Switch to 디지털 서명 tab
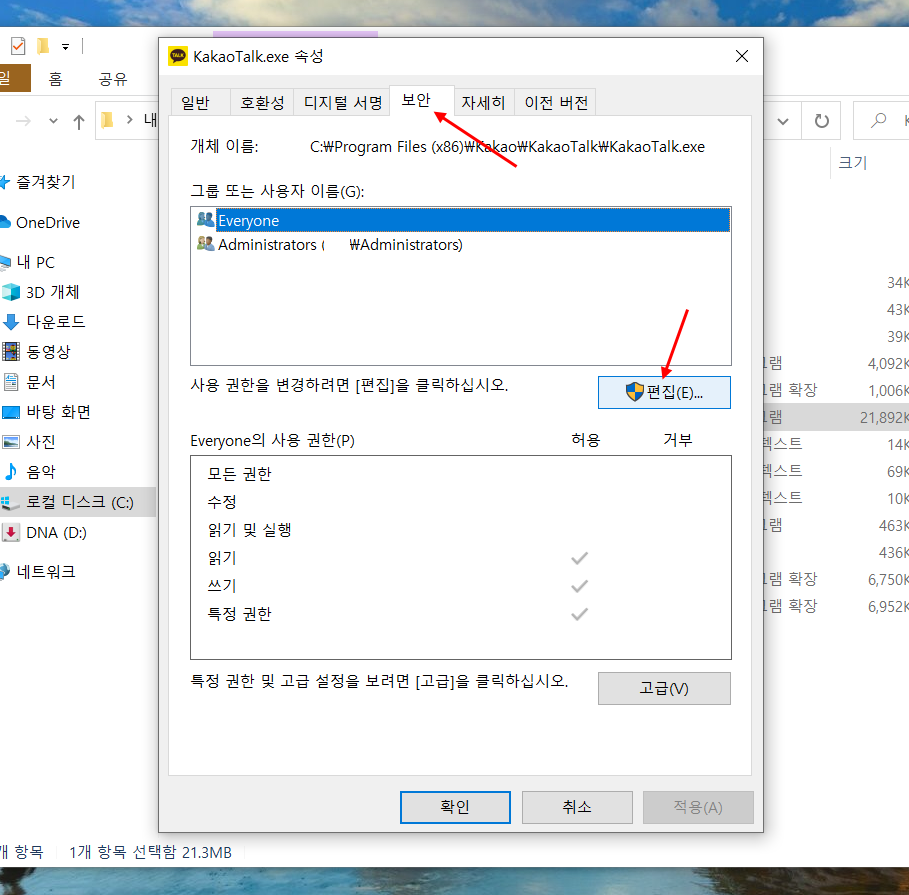909x895 pixels. point(342,103)
